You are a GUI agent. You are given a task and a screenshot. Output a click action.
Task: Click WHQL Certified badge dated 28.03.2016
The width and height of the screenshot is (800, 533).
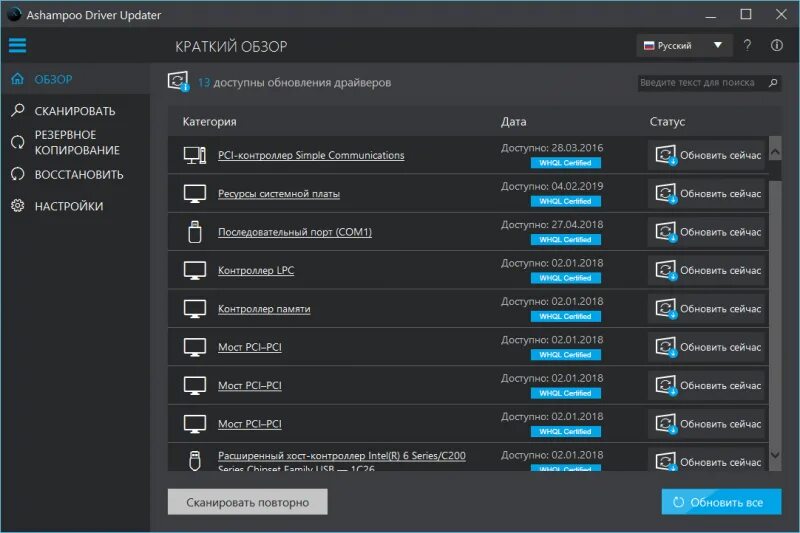click(565, 163)
